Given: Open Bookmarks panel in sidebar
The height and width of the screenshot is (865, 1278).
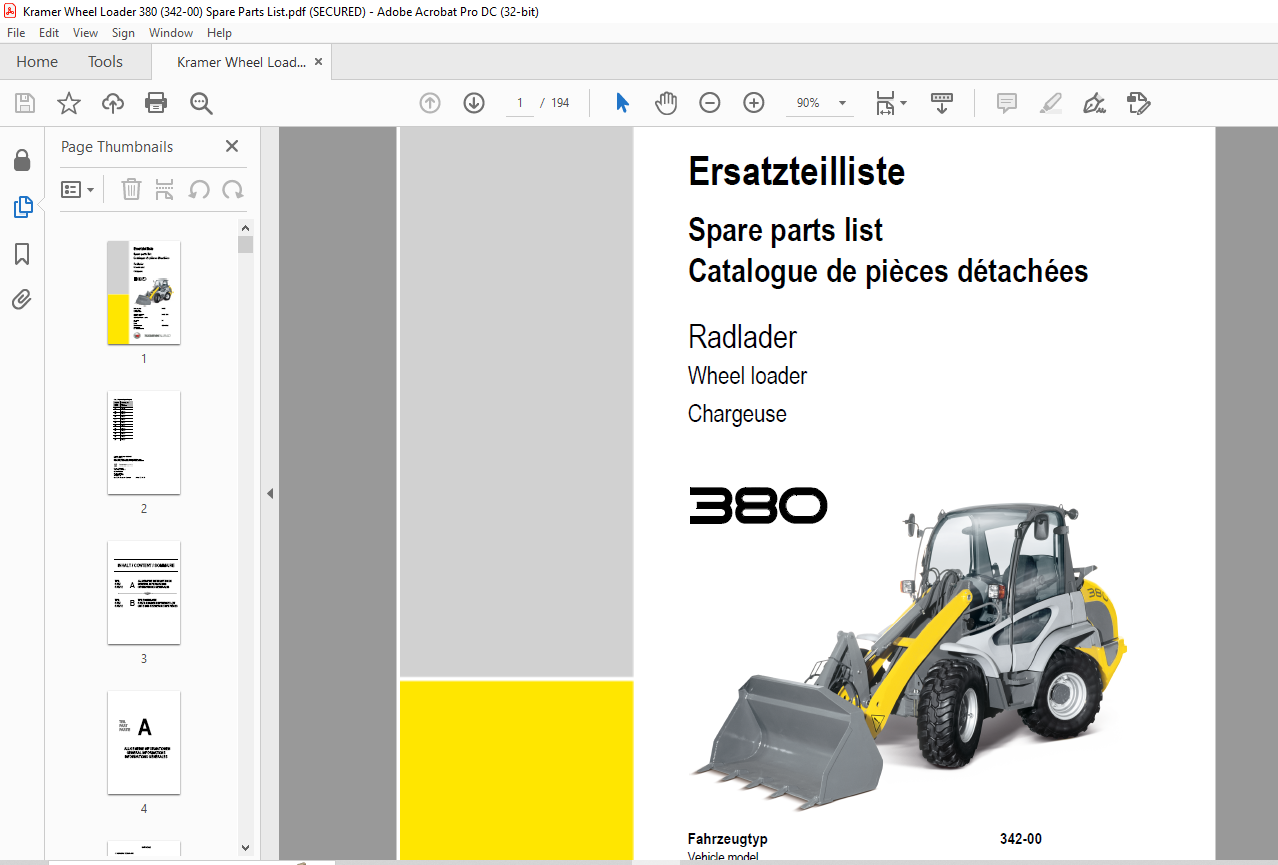Looking at the screenshot, I should [22, 254].
